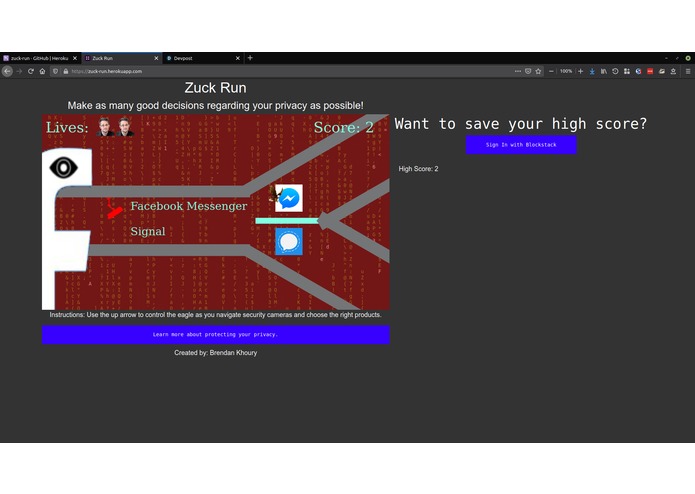Go back with the browser back arrow
The image size is (695, 494).
coord(7,71)
